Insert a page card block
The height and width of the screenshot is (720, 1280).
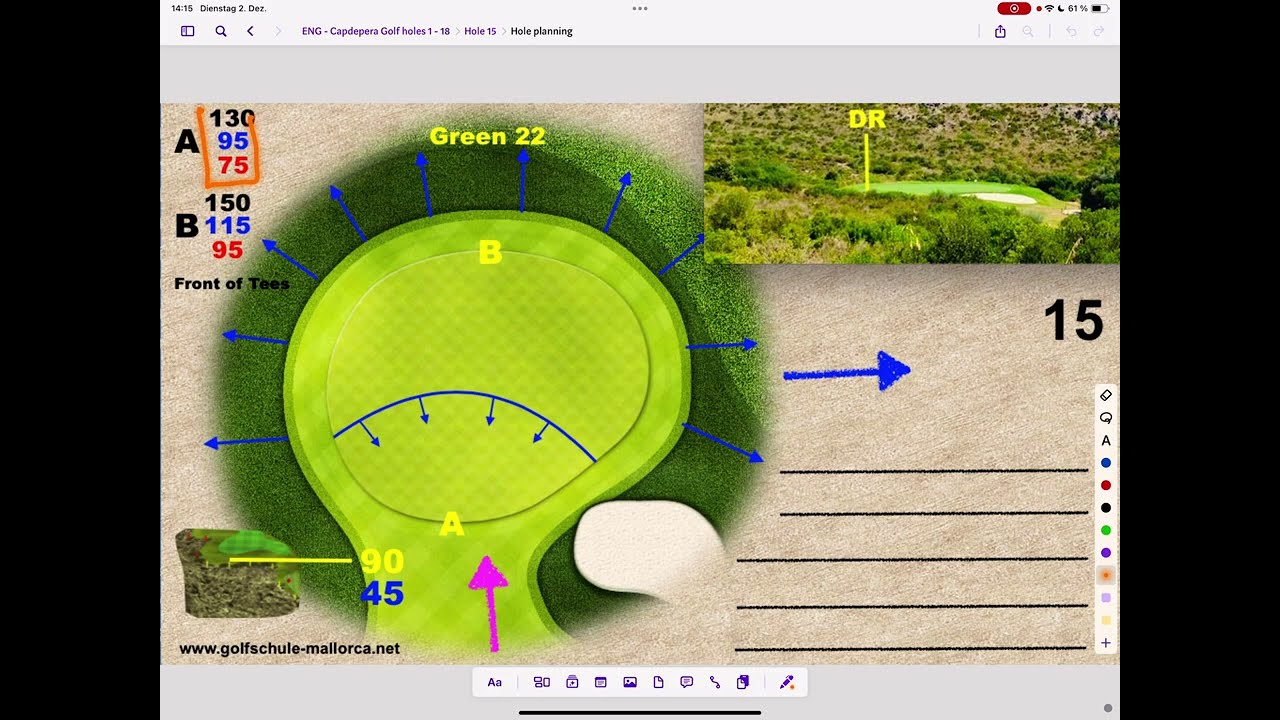(x=601, y=682)
